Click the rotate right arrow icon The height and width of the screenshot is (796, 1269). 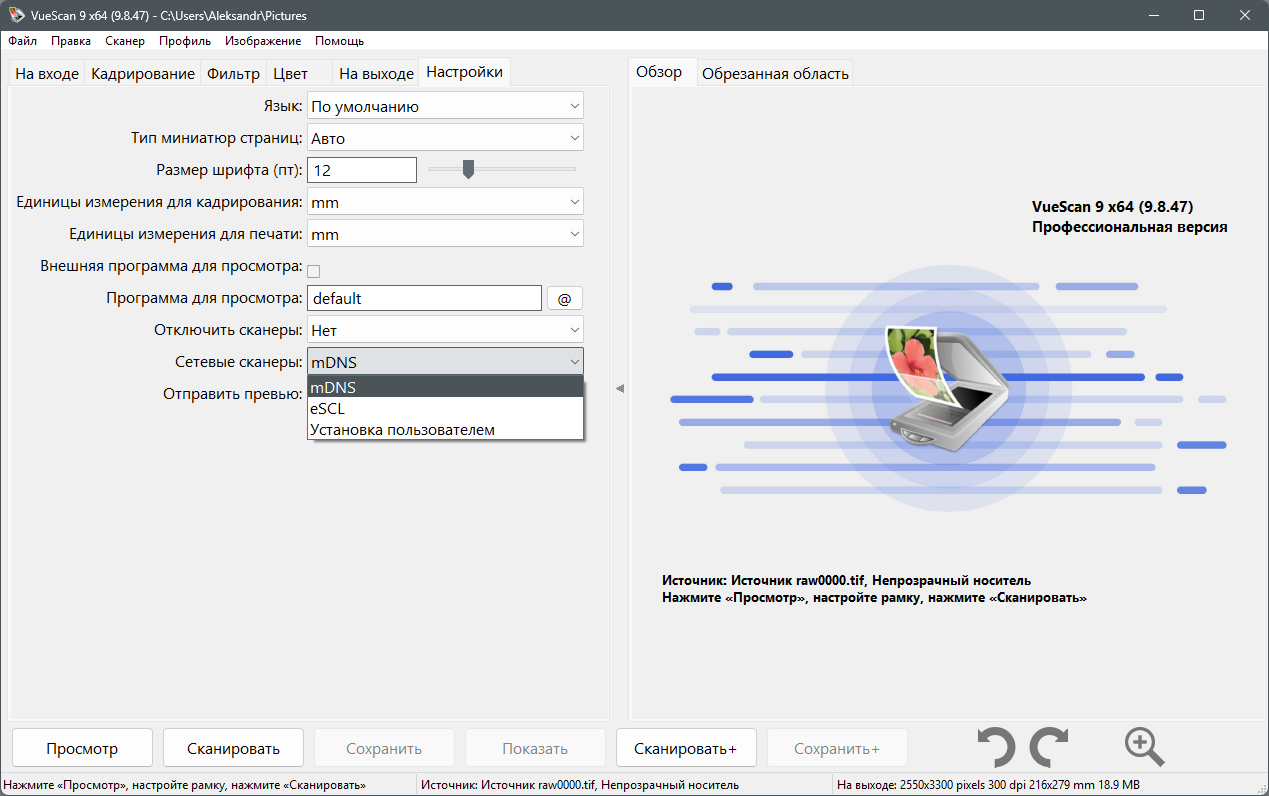point(1049,748)
